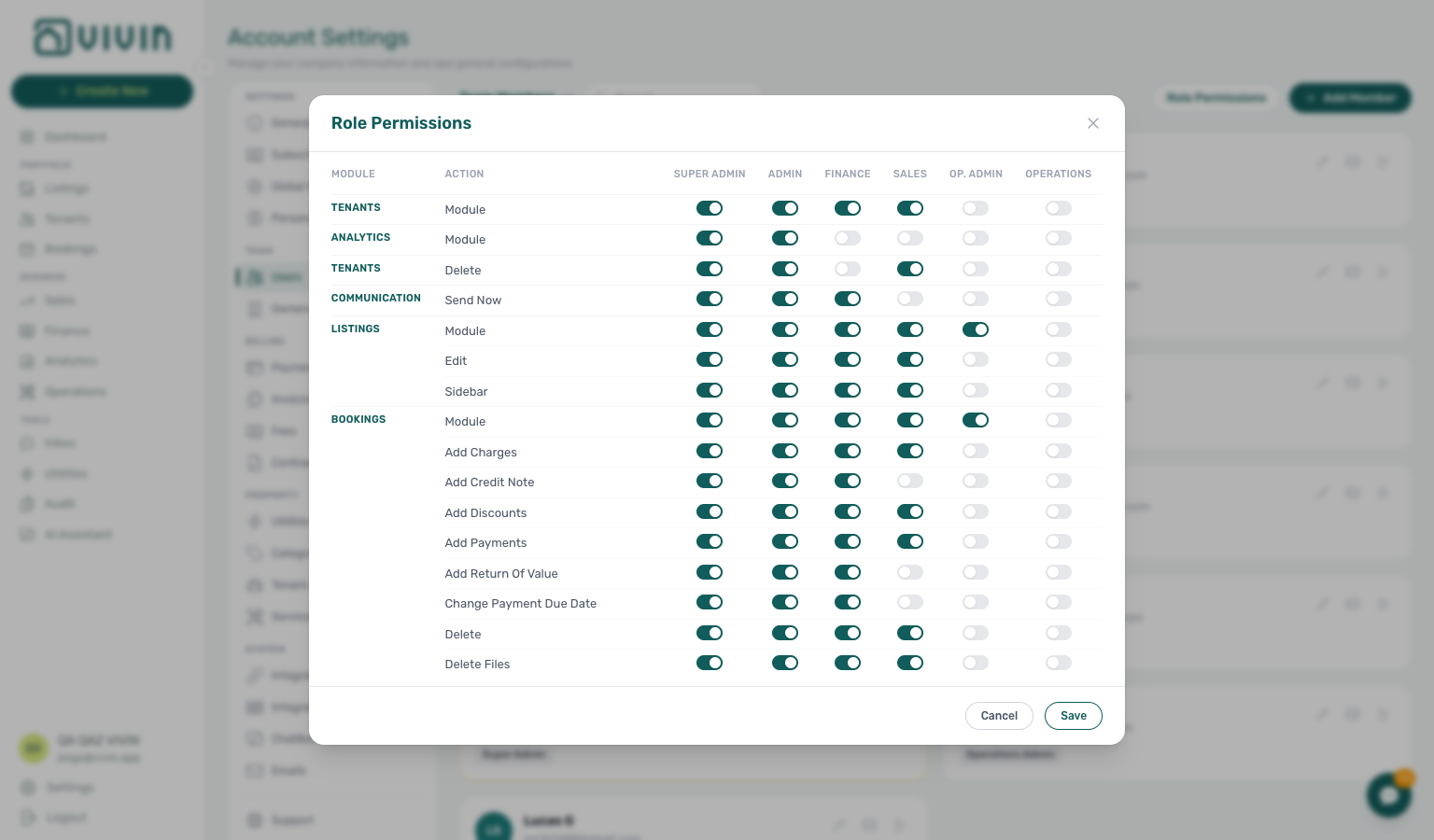This screenshot has height=840, width=1434.
Task: Turn off Listings Module for Op. Admin
Action: pos(976,329)
